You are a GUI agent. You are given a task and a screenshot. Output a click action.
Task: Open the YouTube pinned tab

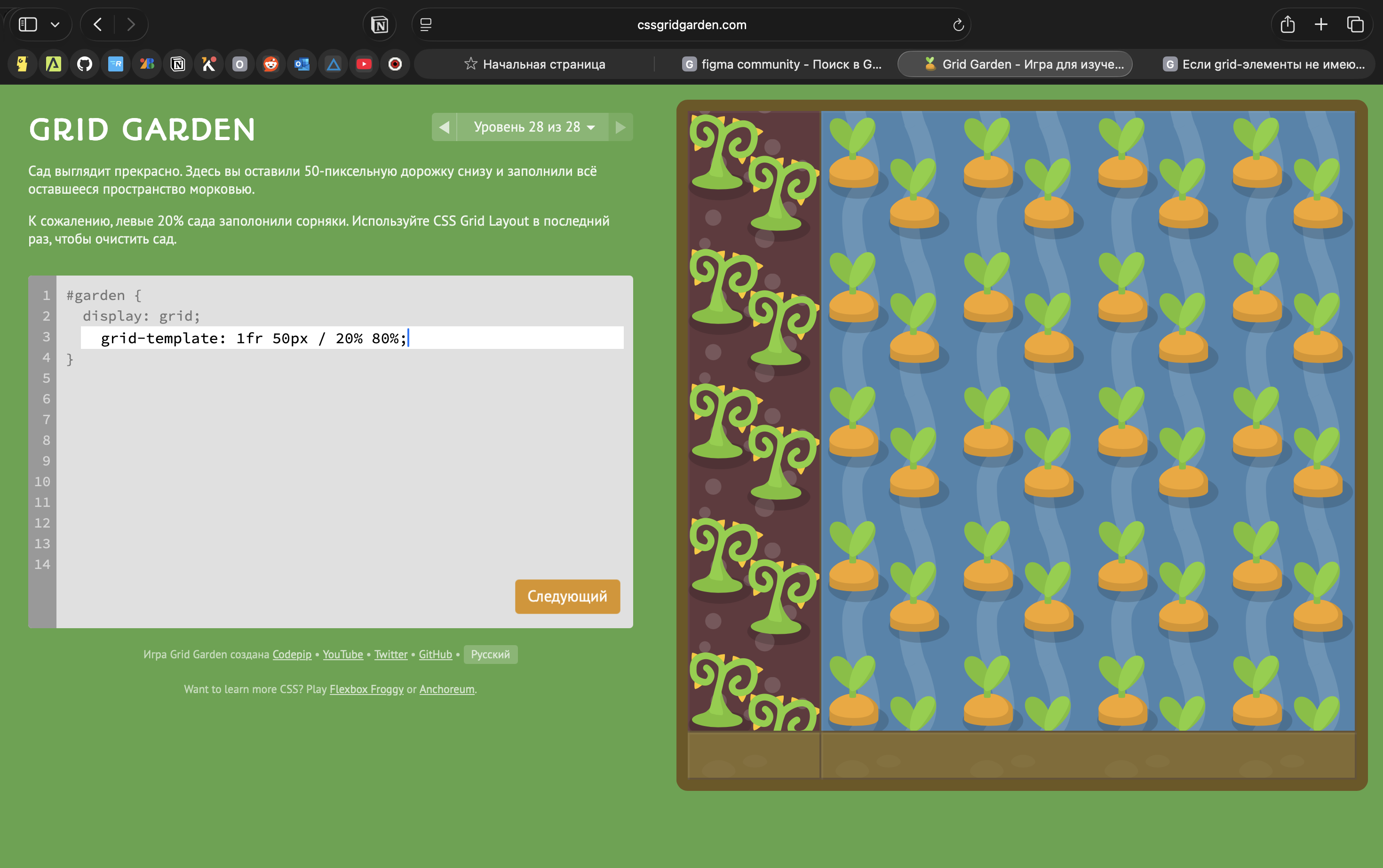tap(364, 64)
